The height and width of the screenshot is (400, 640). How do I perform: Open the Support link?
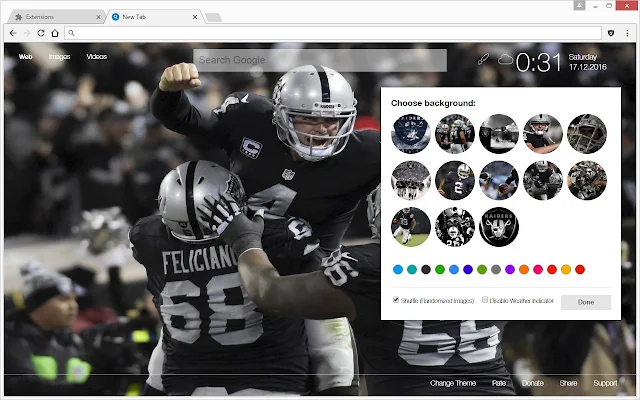[605, 383]
